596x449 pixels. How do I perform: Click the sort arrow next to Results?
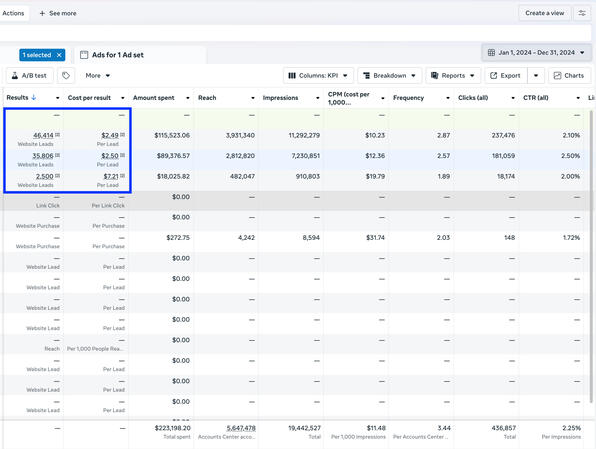[34, 97]
